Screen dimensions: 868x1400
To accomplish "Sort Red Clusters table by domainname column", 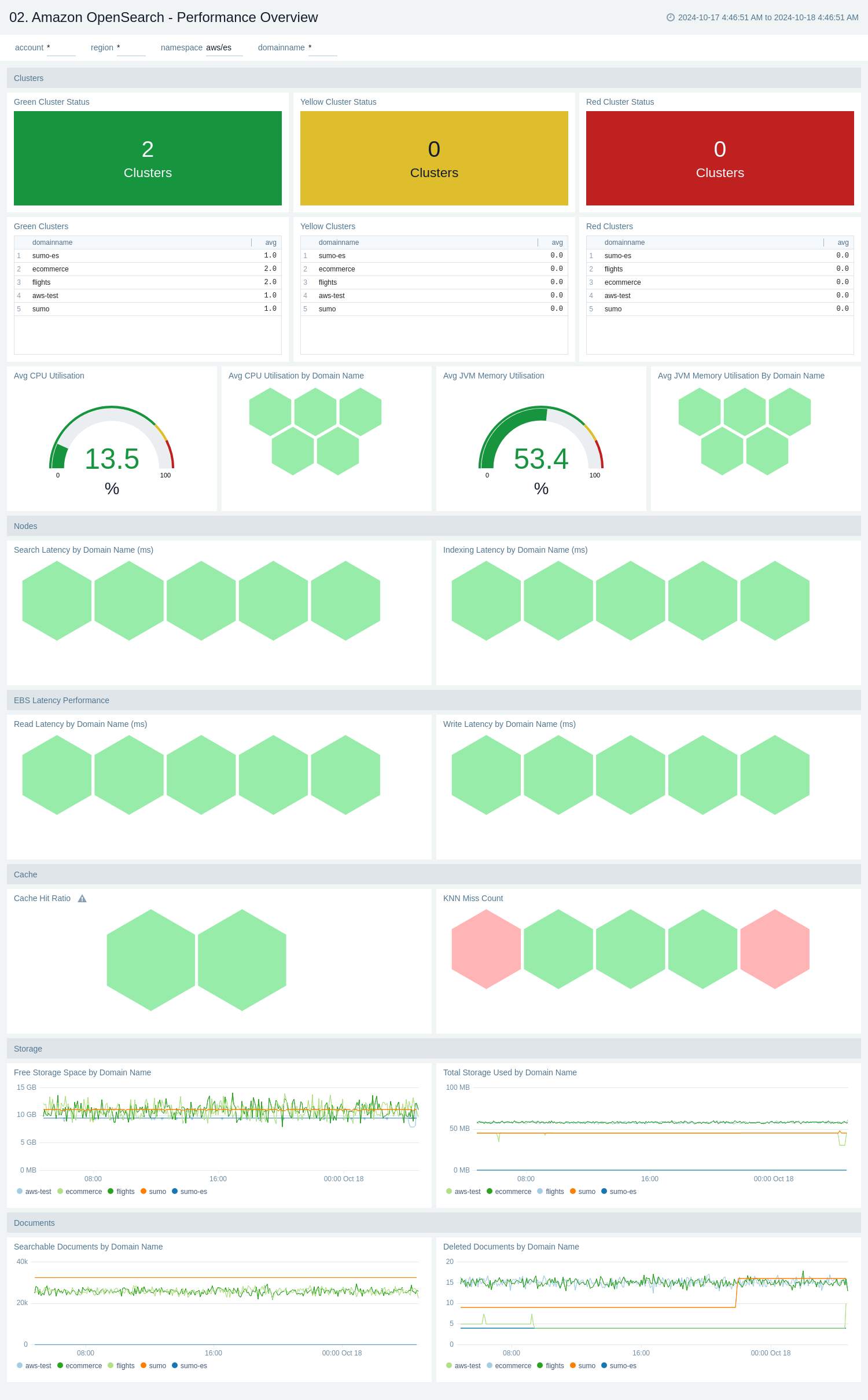I will click(624, 242).
